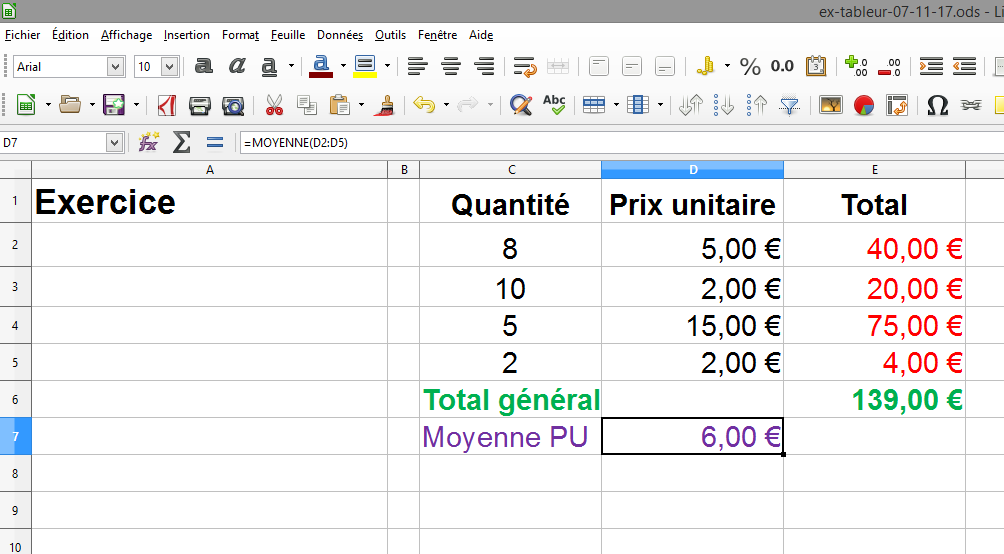The height and width of the screenshot is (554, 1004).
Task: Open the Données menu
Action: coord(340,35)
